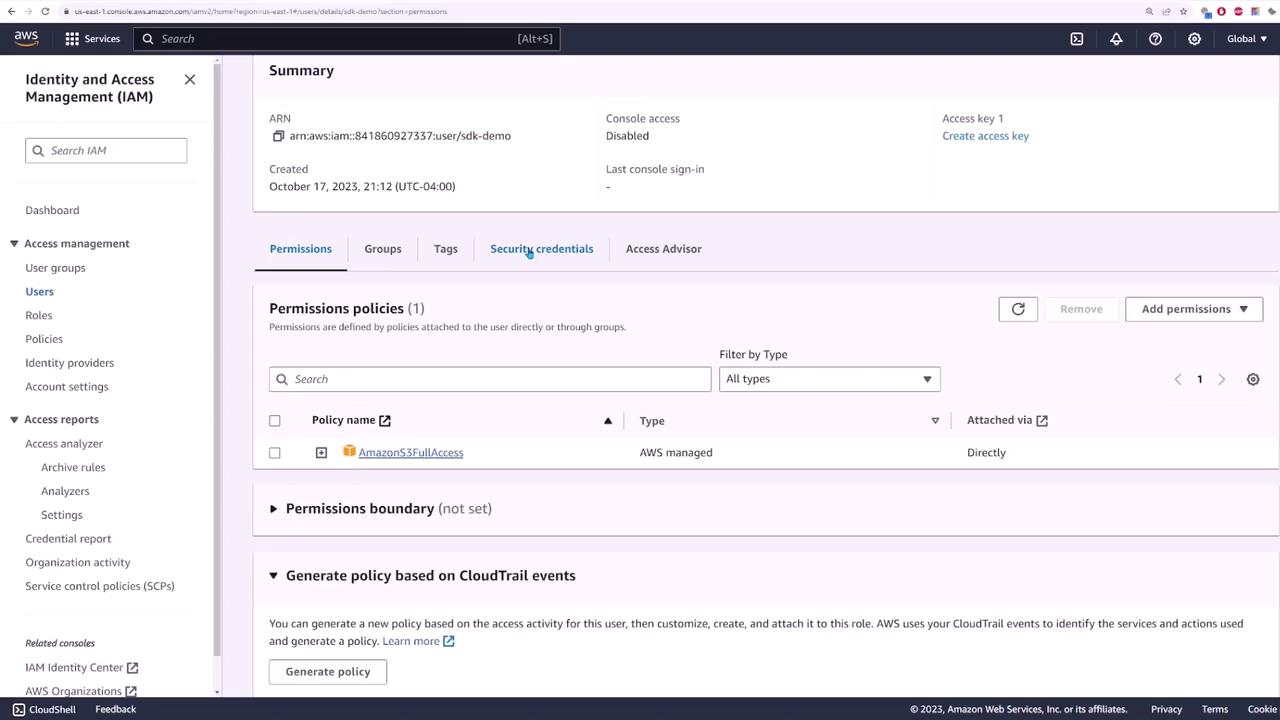Image resolution: width=1280 pixels, height=720 pixels.
Task: Click the Search IAM input field
Action: [106, 151]
